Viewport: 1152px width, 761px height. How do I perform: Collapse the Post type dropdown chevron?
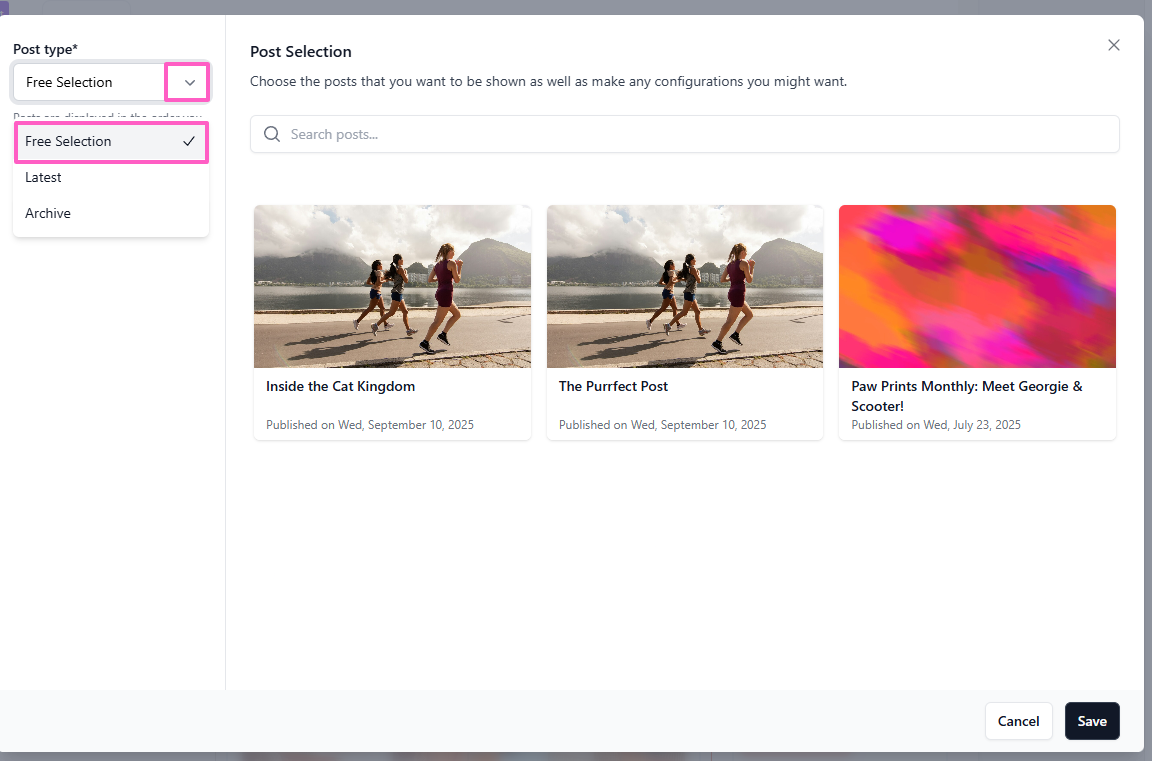[x=189, y=82]
